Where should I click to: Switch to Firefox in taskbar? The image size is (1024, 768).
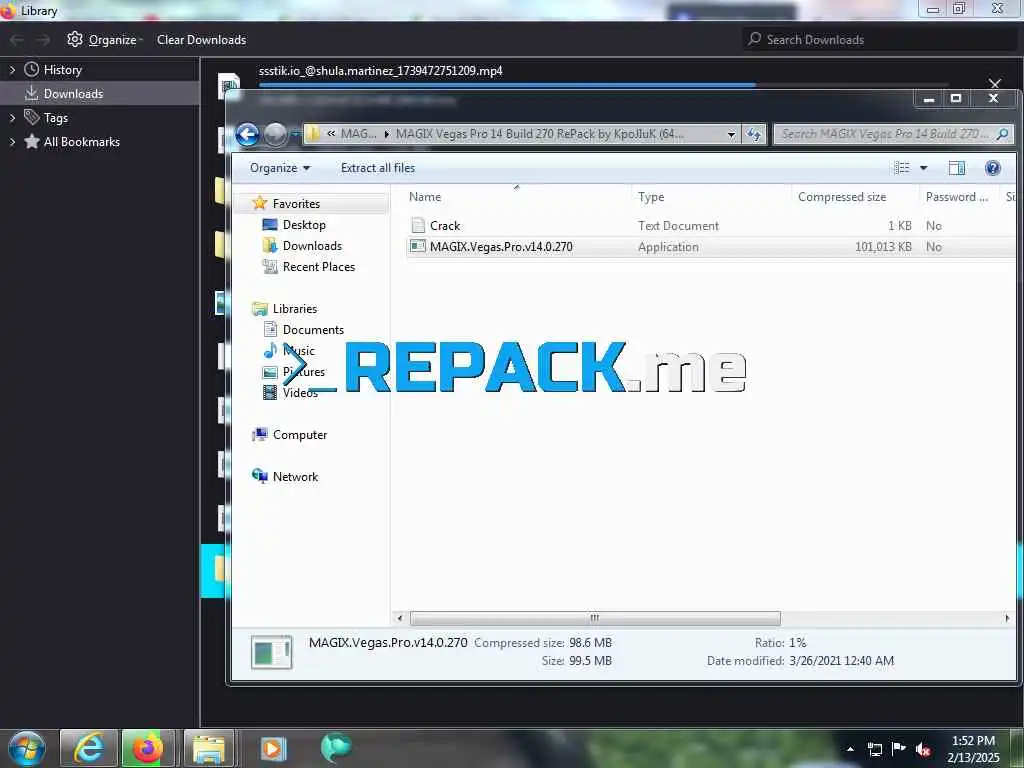point(148,748)
